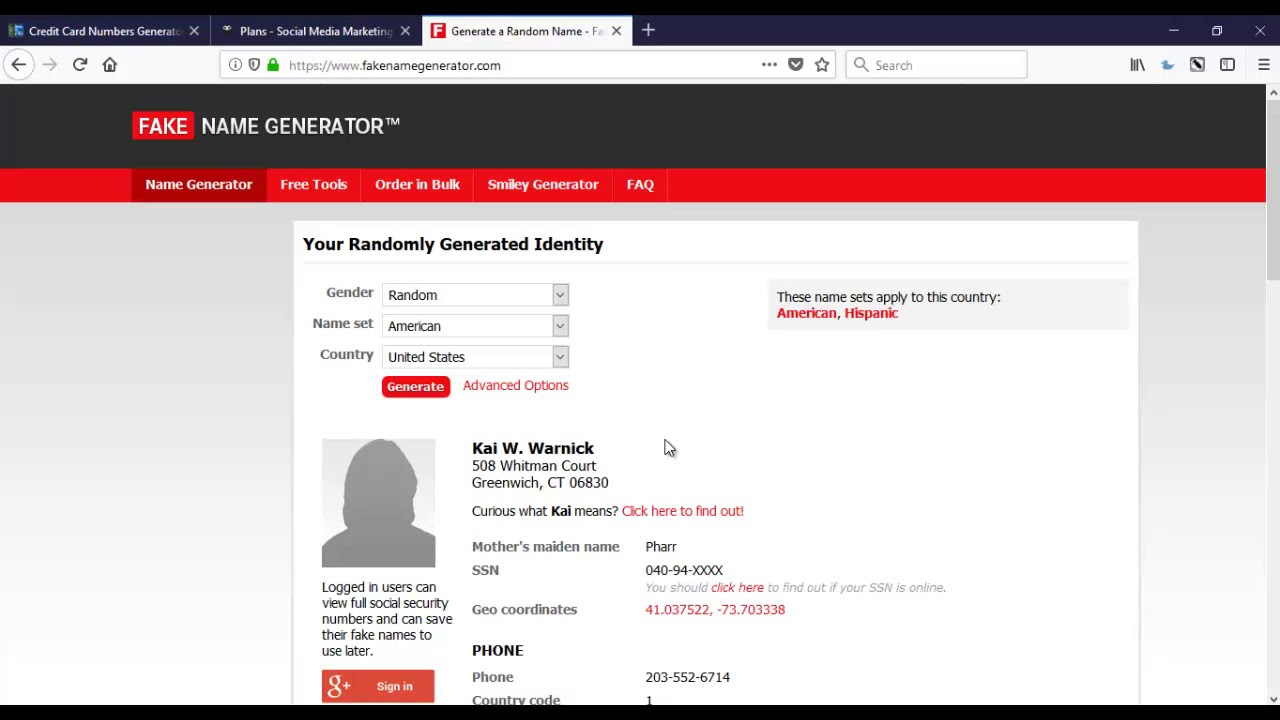Screen dimensions: 1280x720
Task: Click the maiden name value Pharr
Action: pos(661,547)
